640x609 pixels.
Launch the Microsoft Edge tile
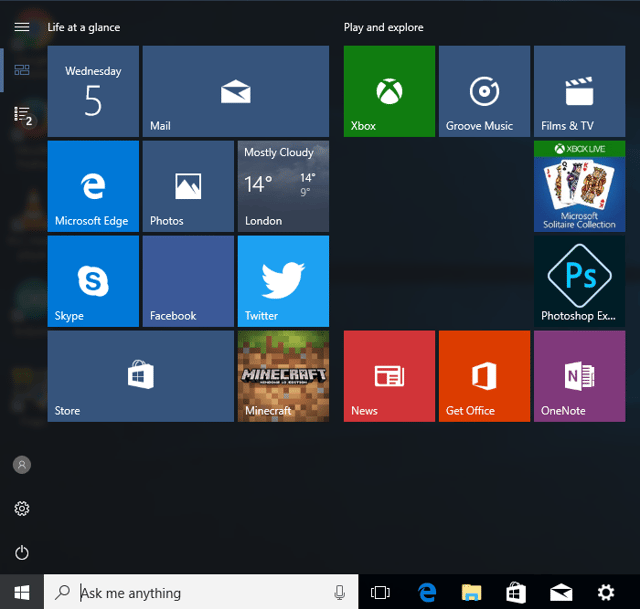tap(93, 187)
